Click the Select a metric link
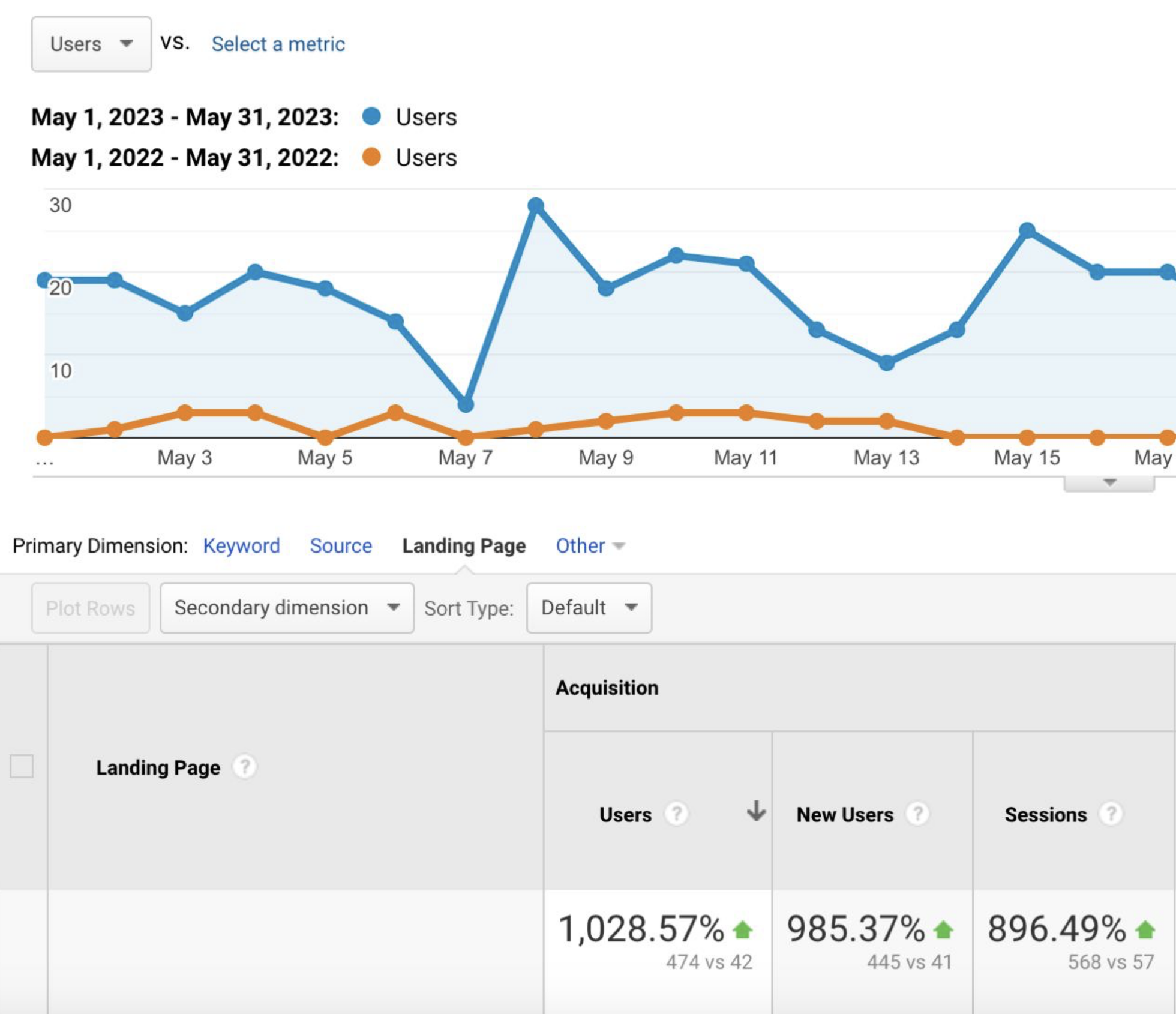The height and width of the screenshot is (1014, 1176). 278,44
